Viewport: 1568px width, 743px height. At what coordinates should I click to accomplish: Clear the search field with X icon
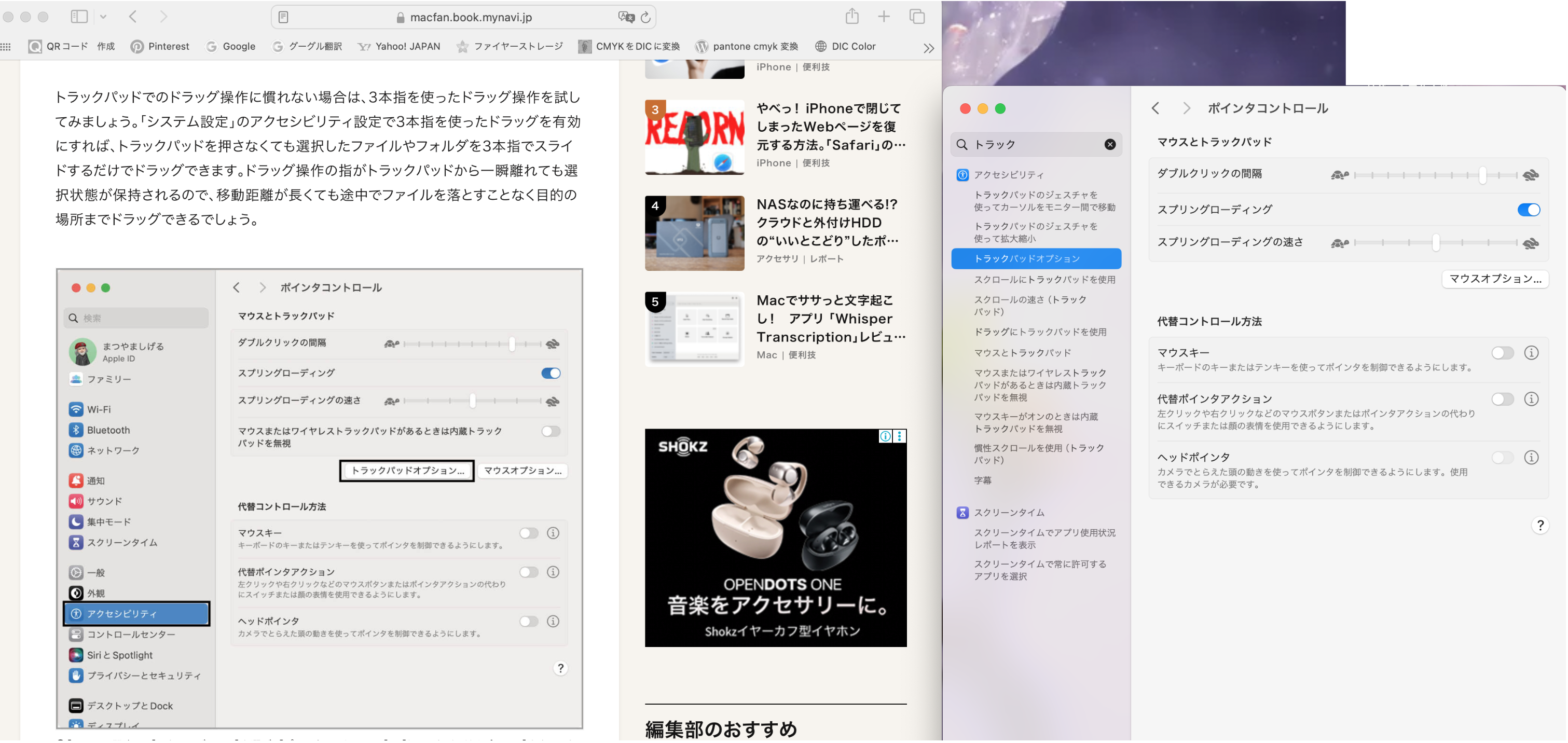pyautogui.click(x=1110, y=144)
